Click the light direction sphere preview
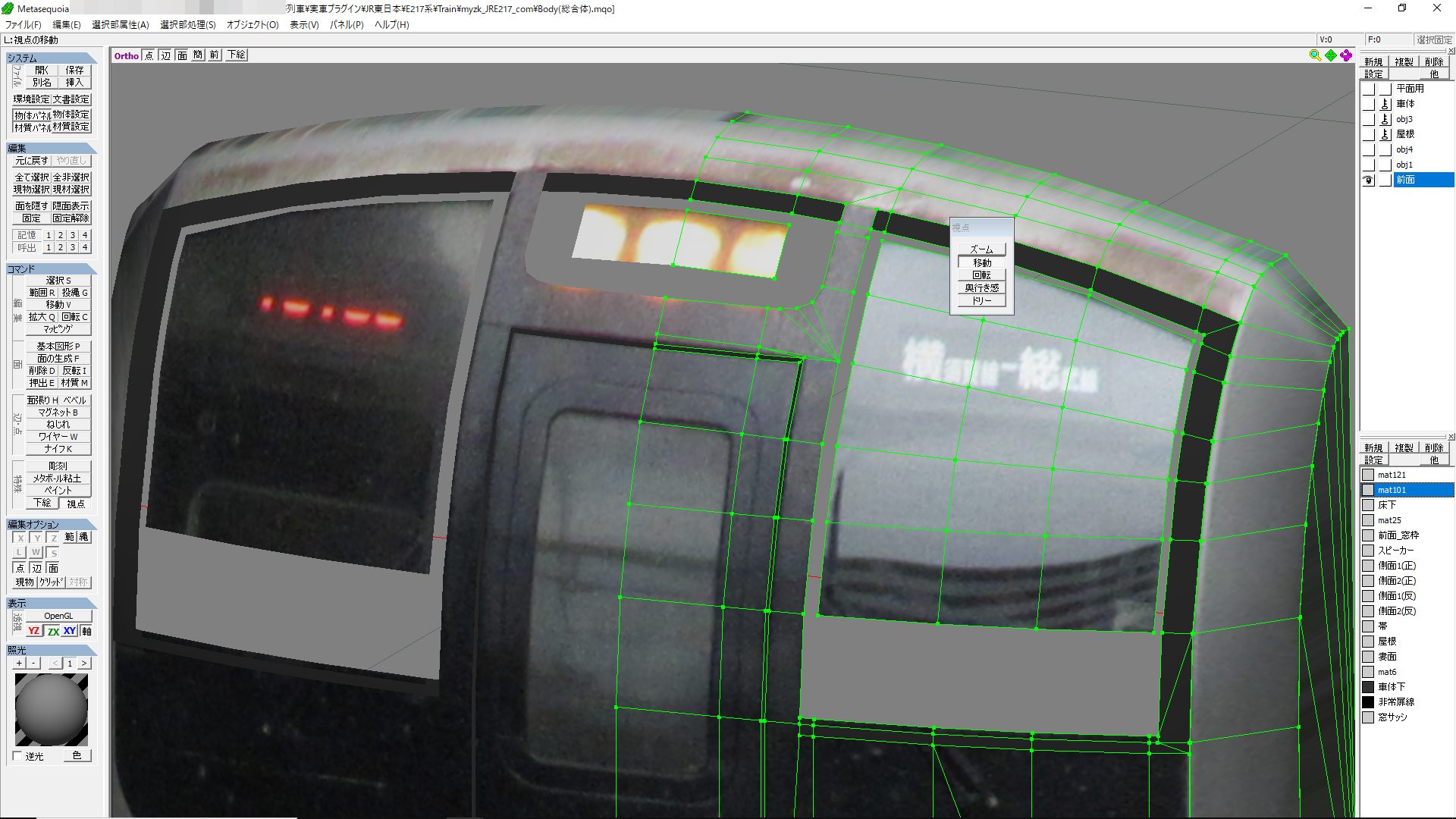This screenshot has width=1456, height=819. [52, 710]
